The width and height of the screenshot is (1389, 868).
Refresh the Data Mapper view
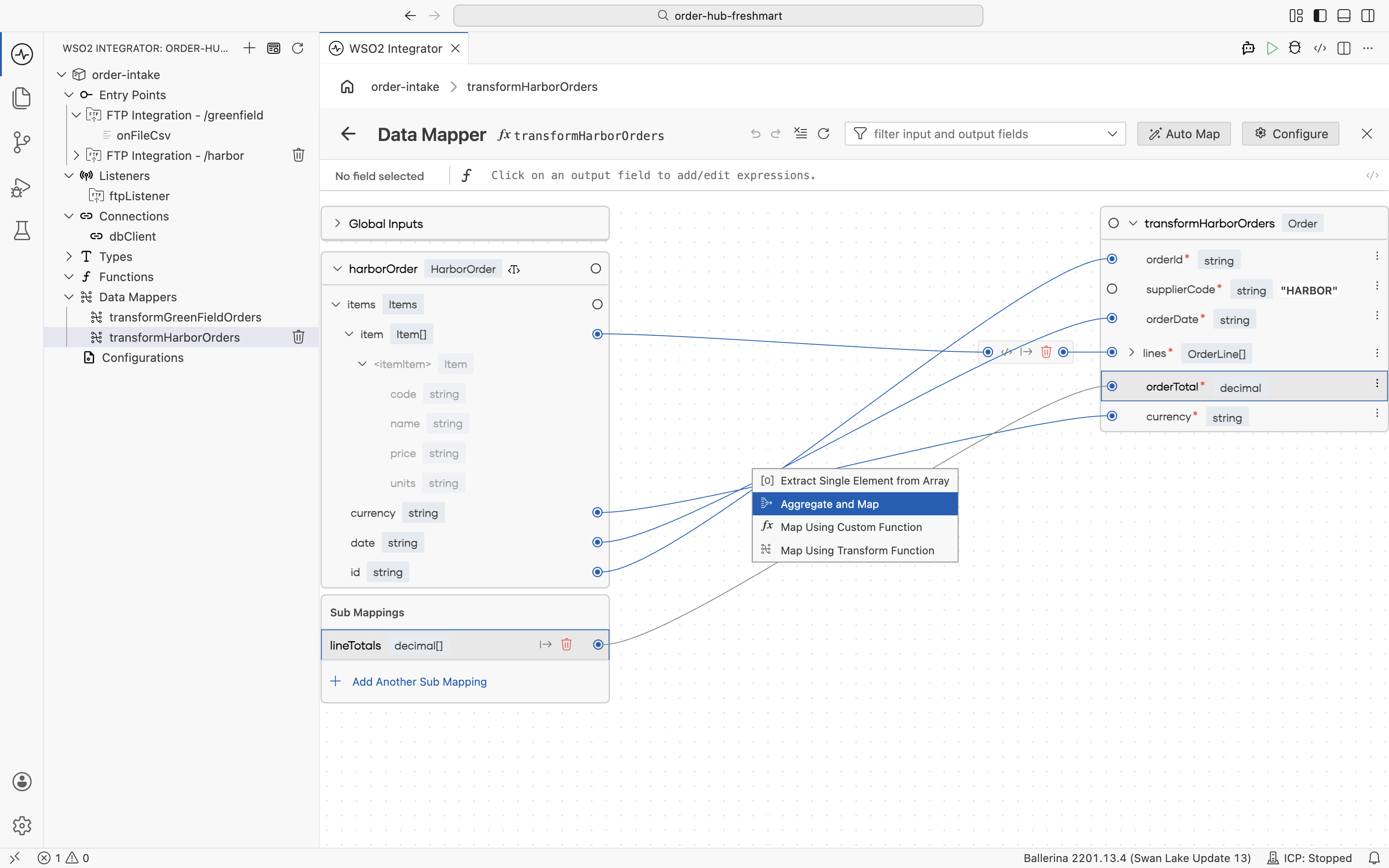[x=824, y=134]
